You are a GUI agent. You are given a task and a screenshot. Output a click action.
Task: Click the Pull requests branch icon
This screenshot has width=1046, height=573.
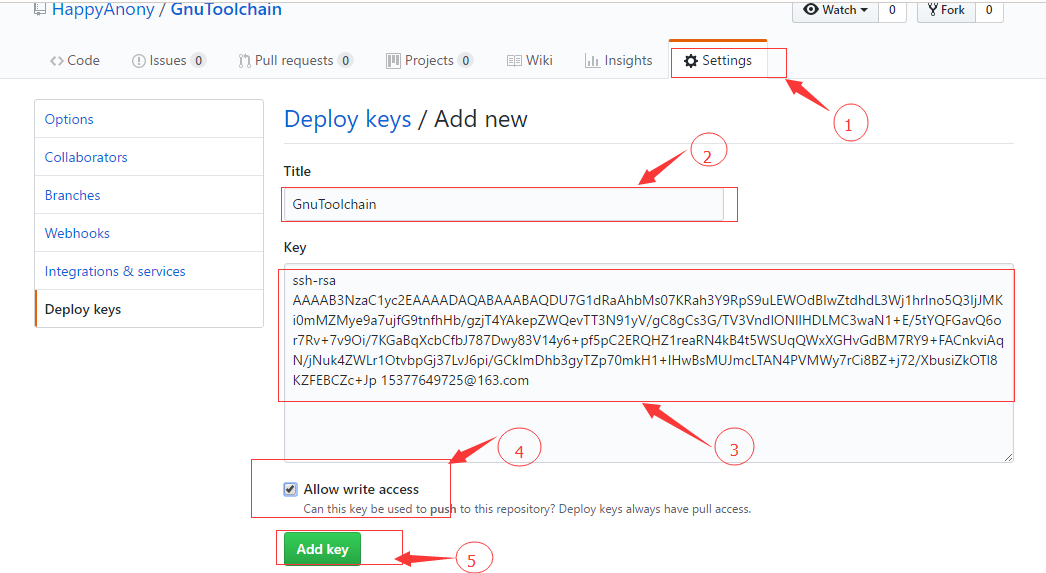[x=244, y=61]
